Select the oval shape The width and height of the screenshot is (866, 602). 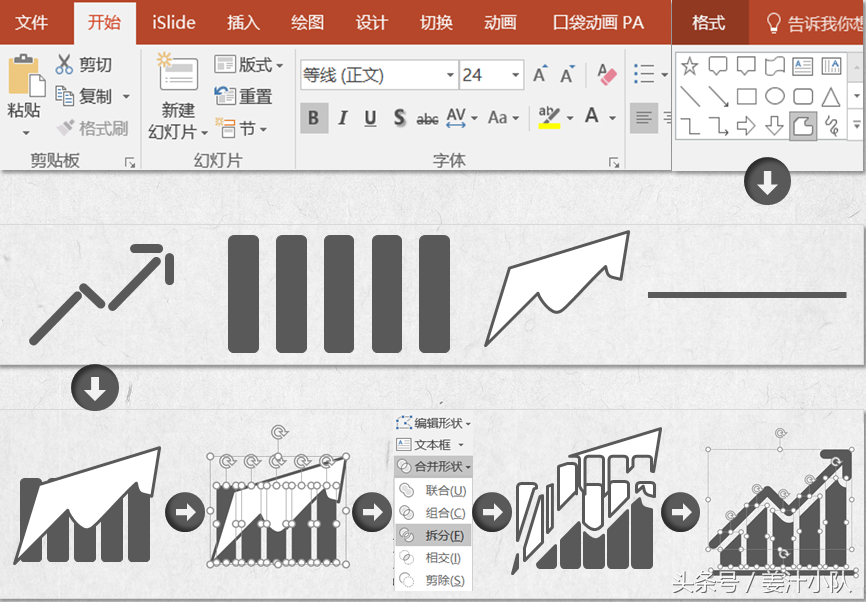coord(775,96)
